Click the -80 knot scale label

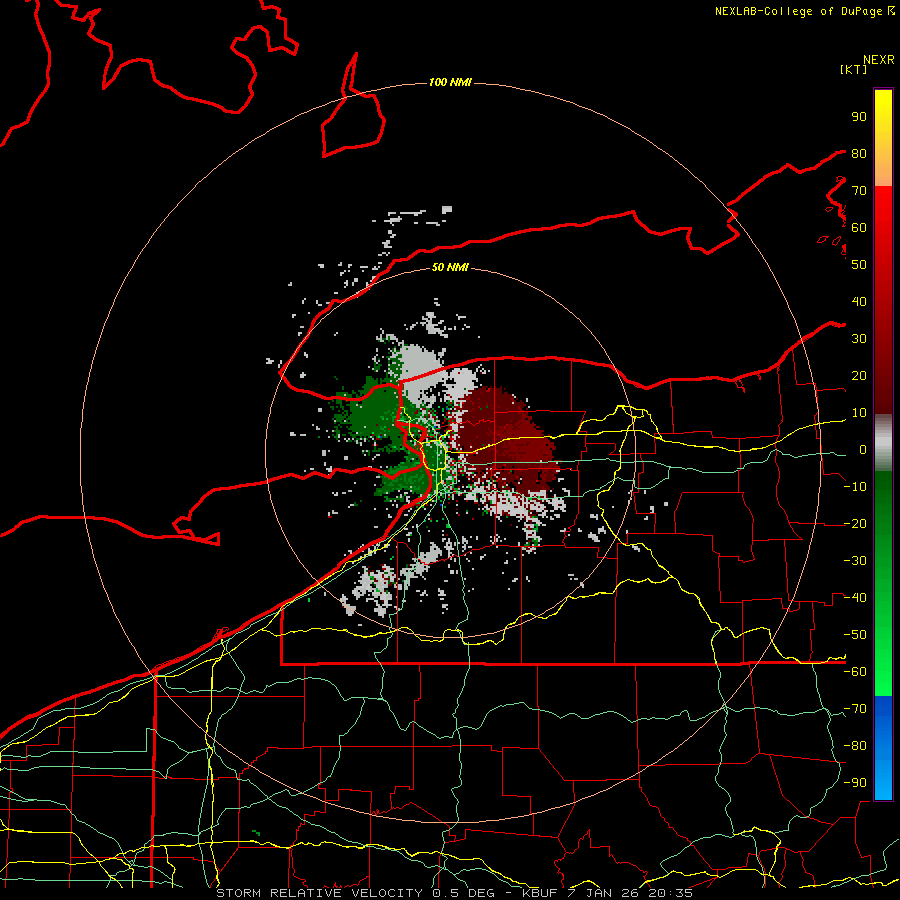point(855,746)
